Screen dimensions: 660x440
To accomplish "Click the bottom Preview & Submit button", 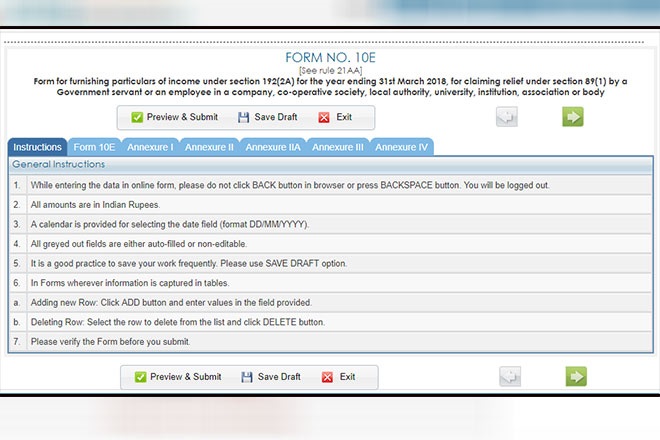I will (x=178, y=377).
